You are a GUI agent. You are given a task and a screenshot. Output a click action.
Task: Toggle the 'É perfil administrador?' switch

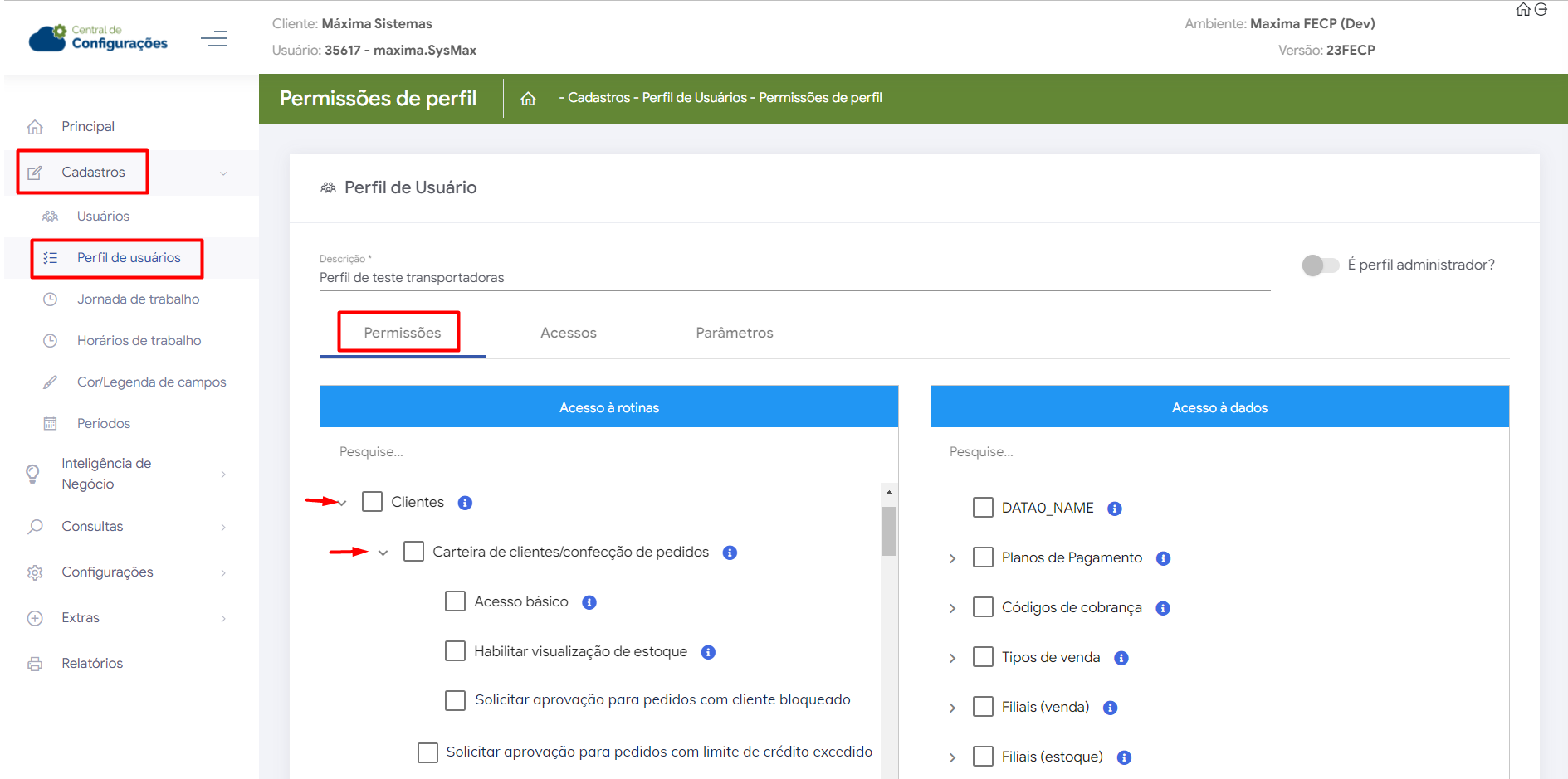pos(1320,265)
